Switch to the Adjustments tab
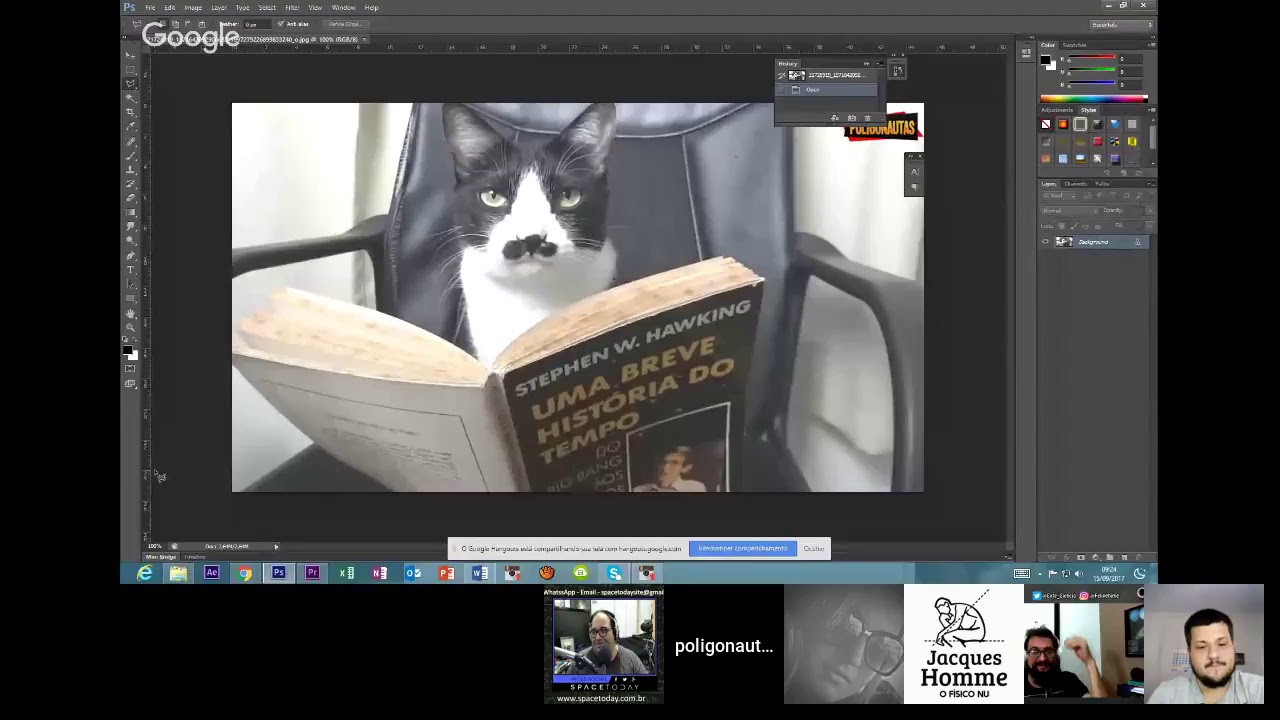1280x720 pixels. point(1057,110)
